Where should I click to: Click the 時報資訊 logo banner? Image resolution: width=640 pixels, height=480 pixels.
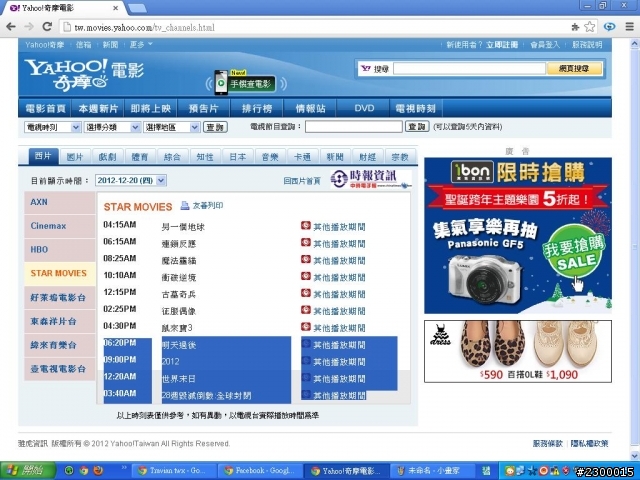click(x=371, y=180)
